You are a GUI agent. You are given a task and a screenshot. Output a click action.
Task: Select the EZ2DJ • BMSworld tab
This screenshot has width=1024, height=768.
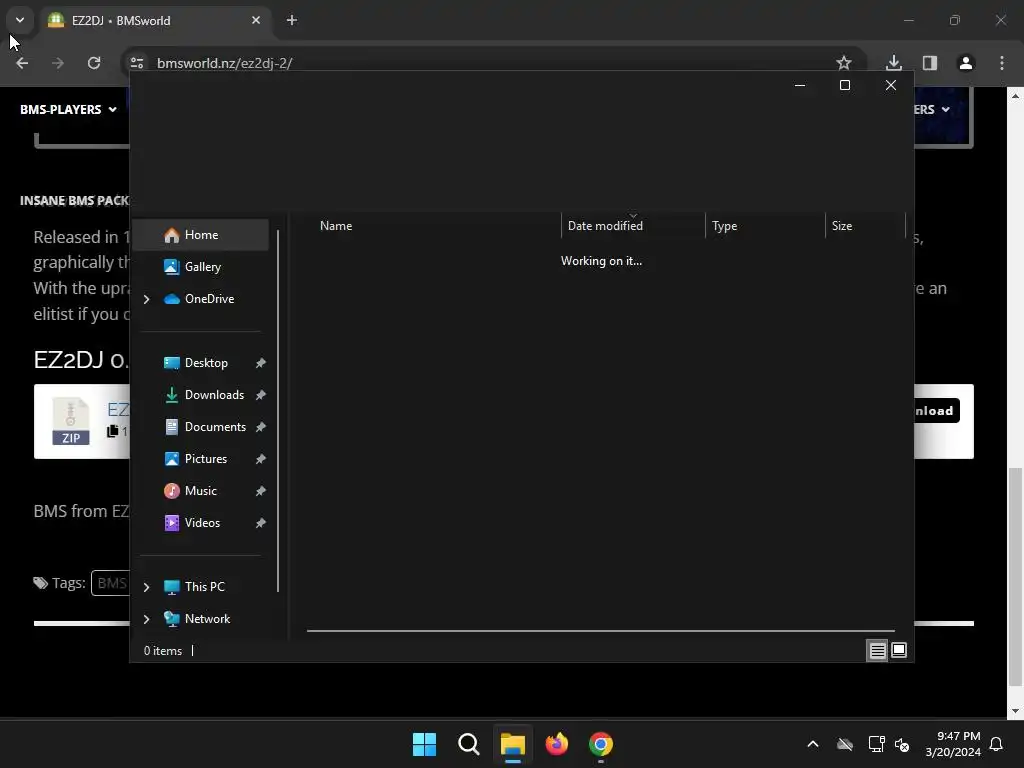[x=155, y=21]
